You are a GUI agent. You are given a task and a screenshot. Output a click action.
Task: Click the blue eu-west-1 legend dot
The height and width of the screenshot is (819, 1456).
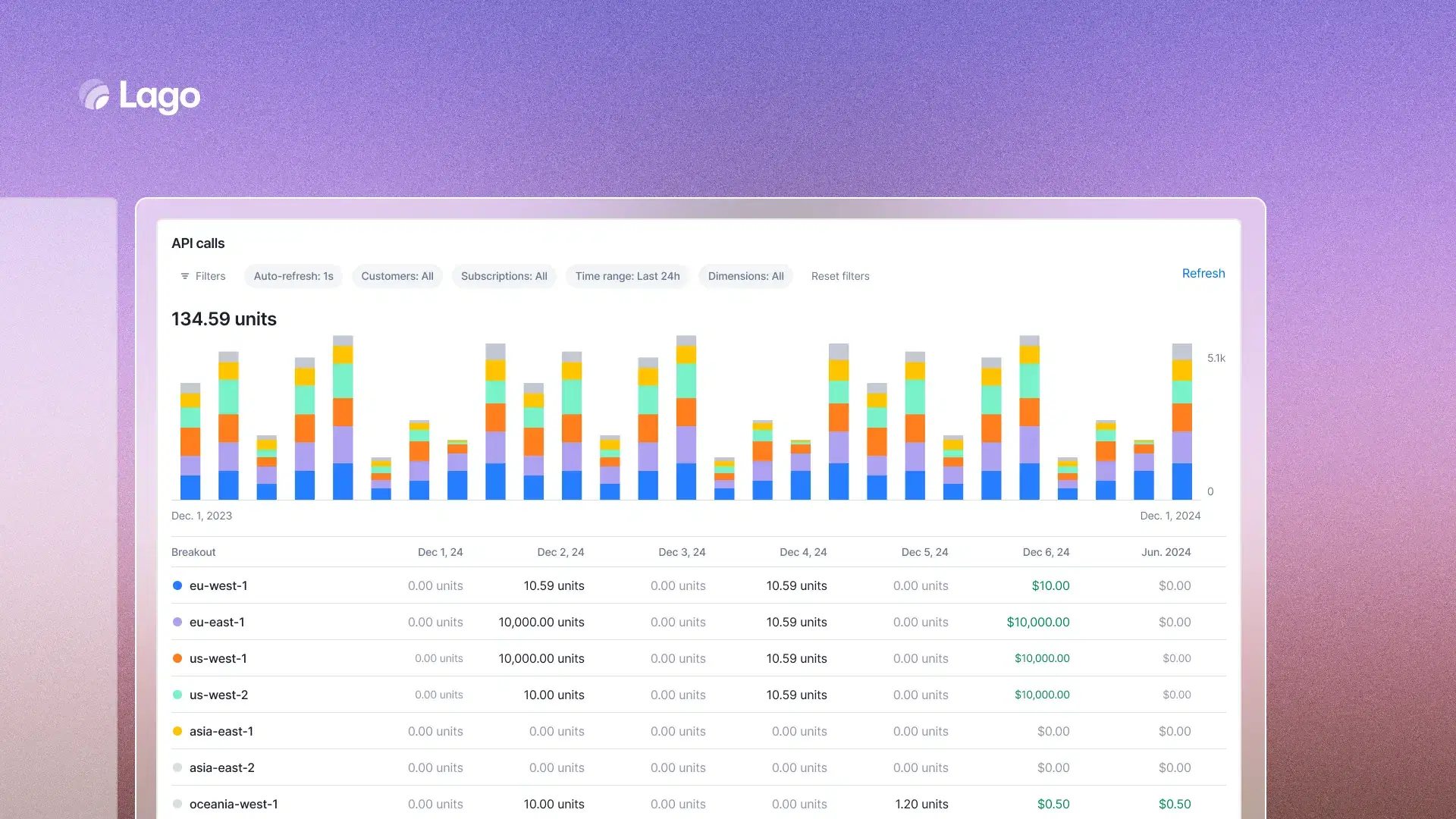click(177, 585)
